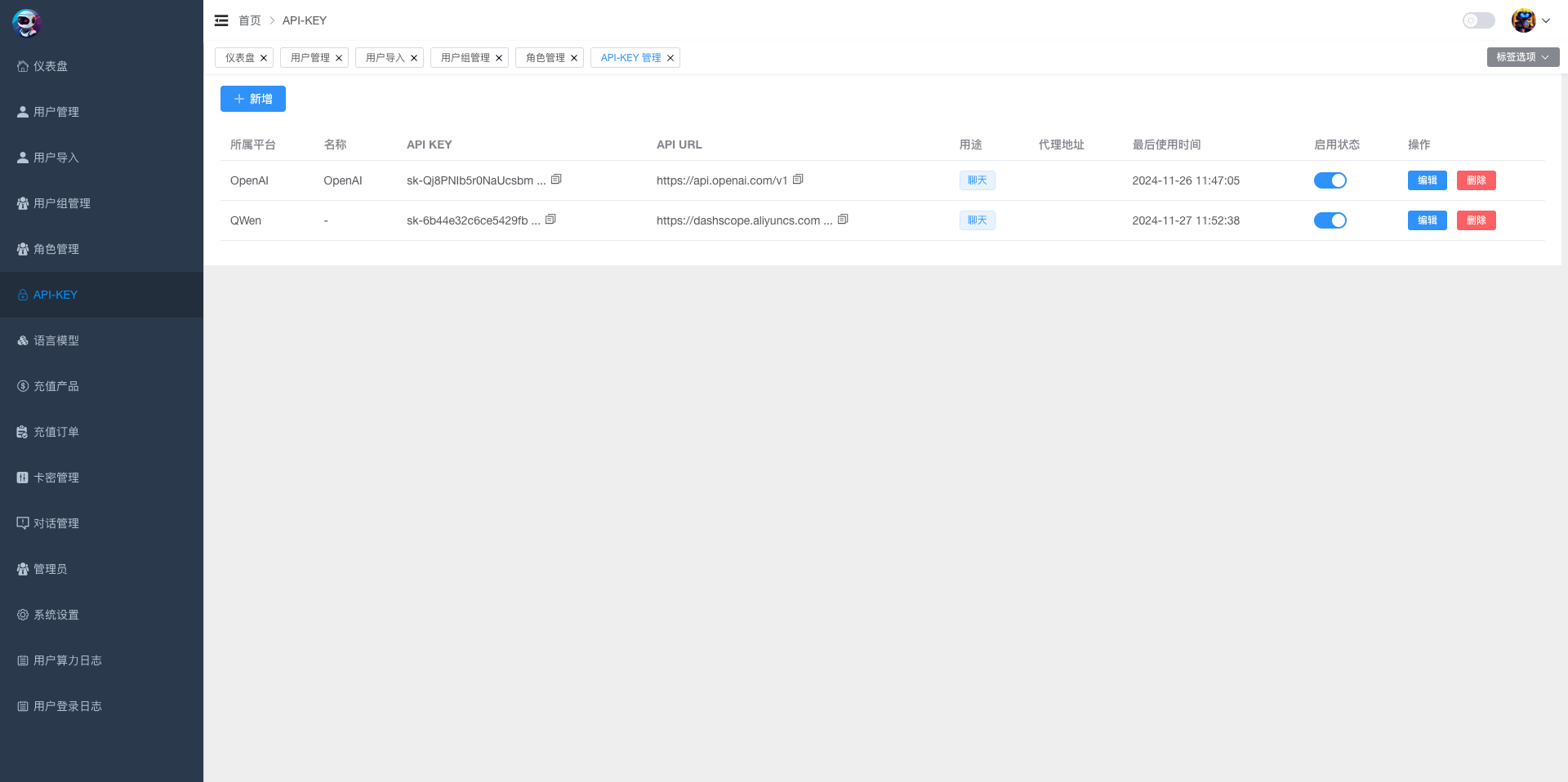Click the 新增 button
This screenshot has width=1568, height=782.
(253, 99)
